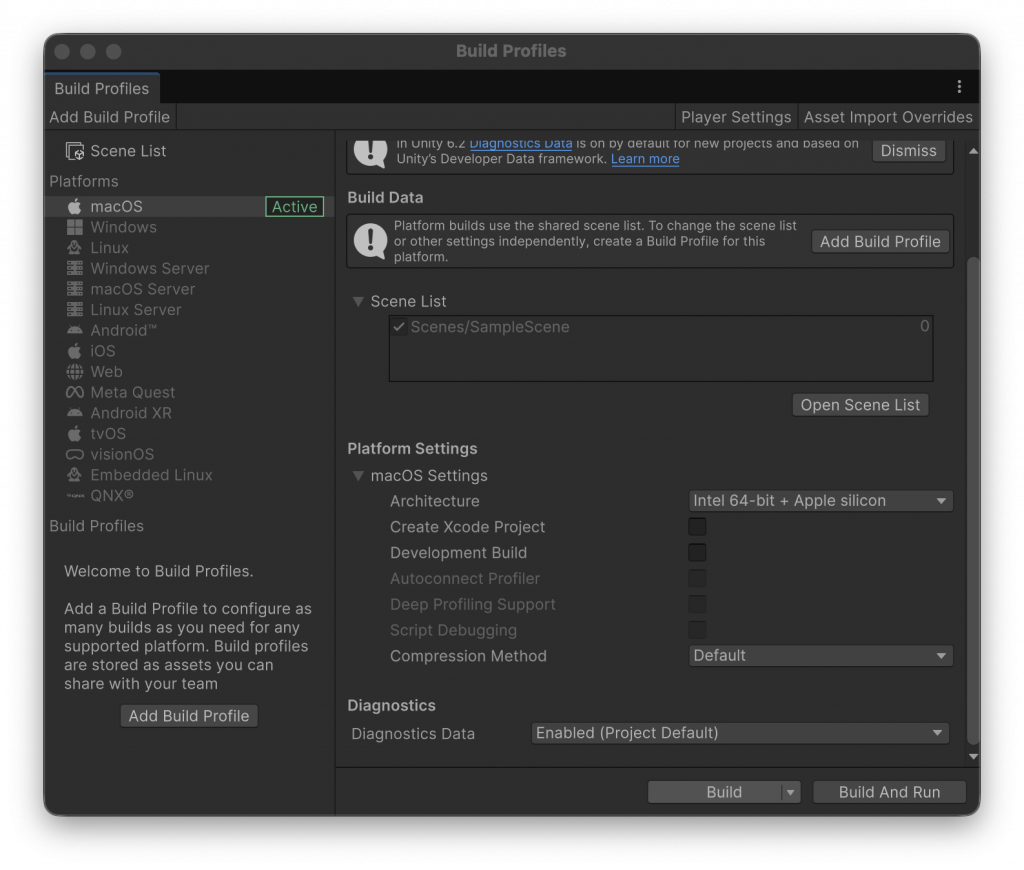Enable Development Build checkbox

tap(697, 553)
